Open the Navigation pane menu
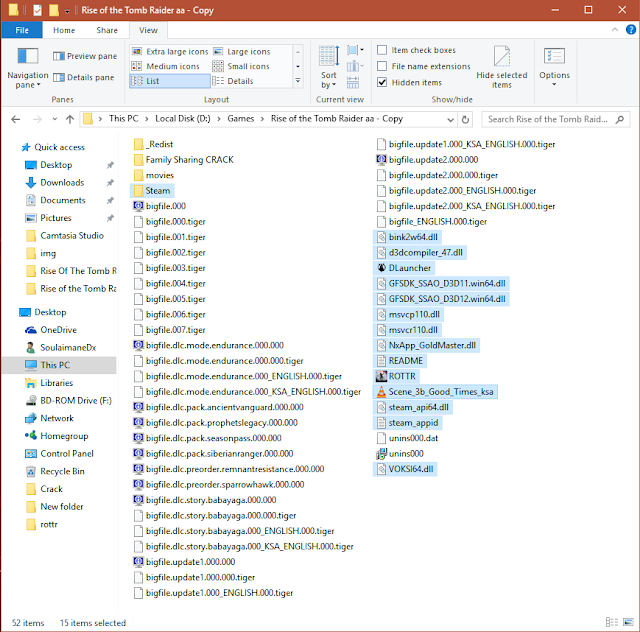Screen dimensions: 640x632 (x=28, y=68)
